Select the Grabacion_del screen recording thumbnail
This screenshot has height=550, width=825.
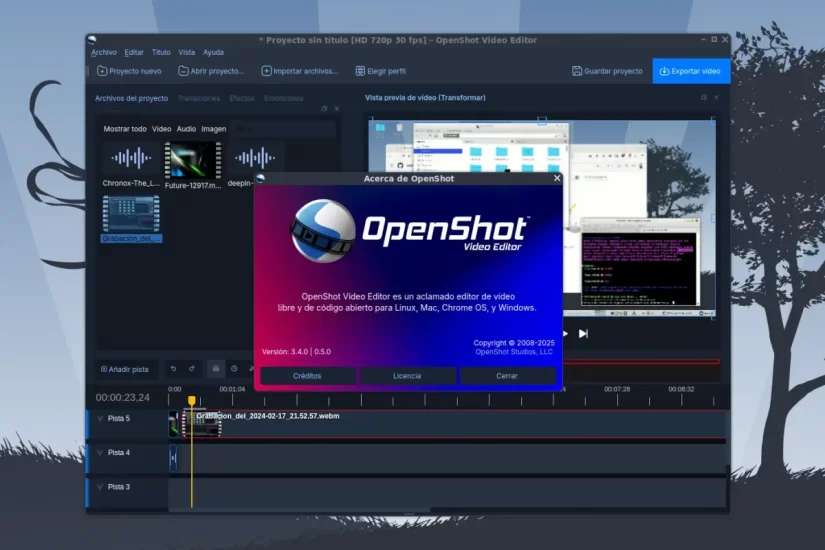coord(131,219)
